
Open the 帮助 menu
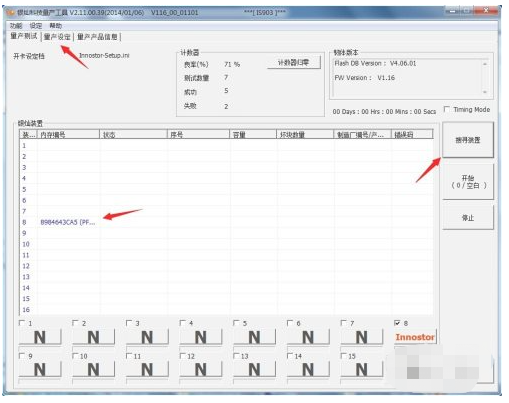pos(55,26)
